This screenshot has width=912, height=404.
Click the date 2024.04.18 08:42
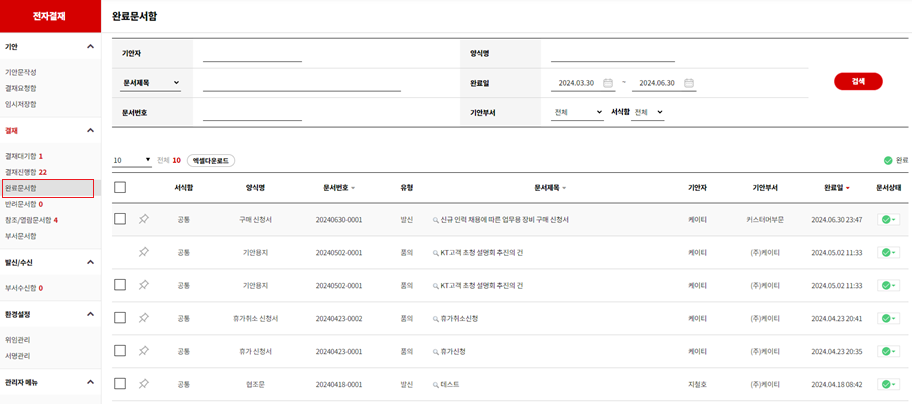(x=836, y=385)
